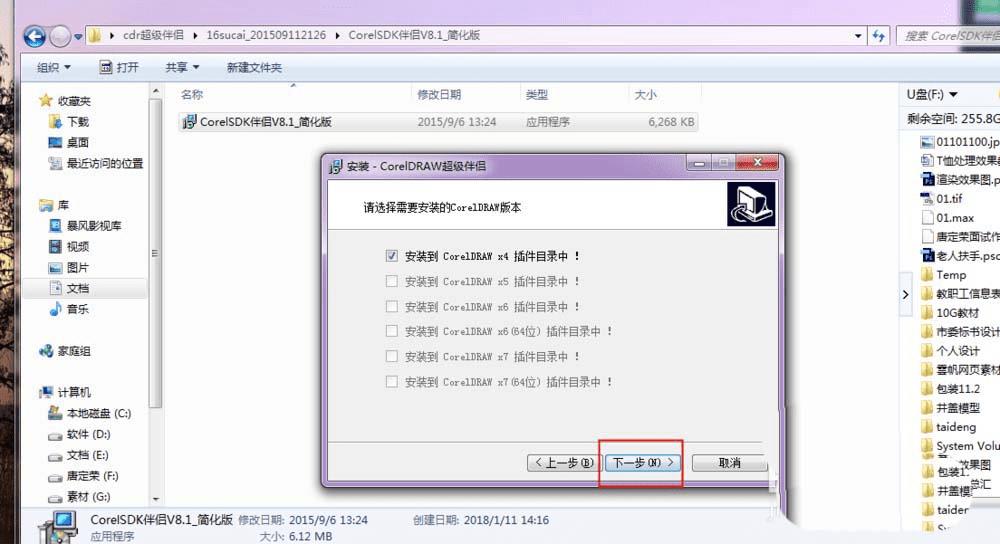Viewport: 1000px width, 544px height.
Task: Open 库 in the navigation pane
Action: pos(54,205)
